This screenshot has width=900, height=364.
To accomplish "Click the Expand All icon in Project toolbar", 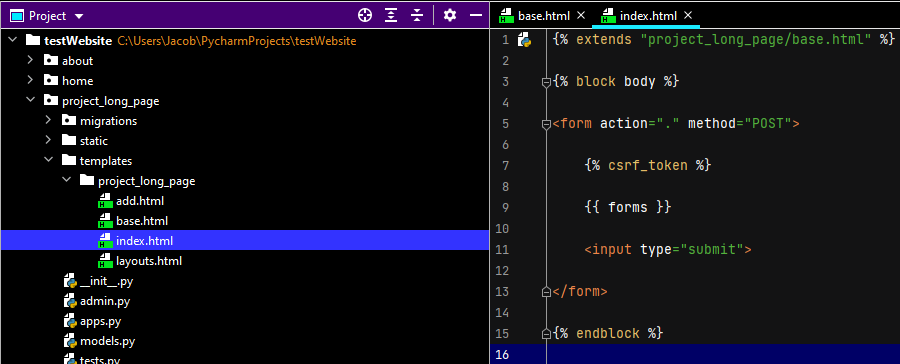I will click(x=391, y=16).
